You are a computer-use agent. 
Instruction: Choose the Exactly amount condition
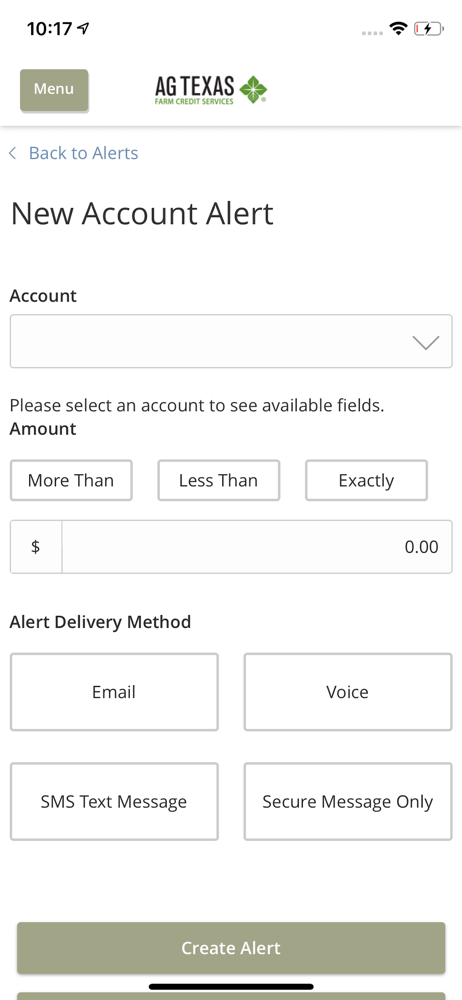coord(366,480)
